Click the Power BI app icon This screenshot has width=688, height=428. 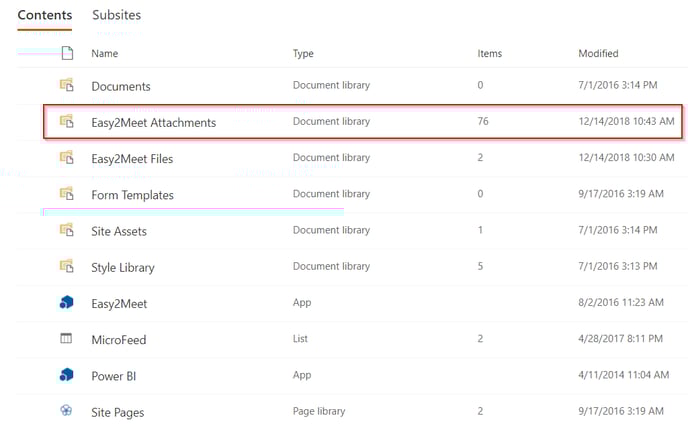(x=66, y=375)
